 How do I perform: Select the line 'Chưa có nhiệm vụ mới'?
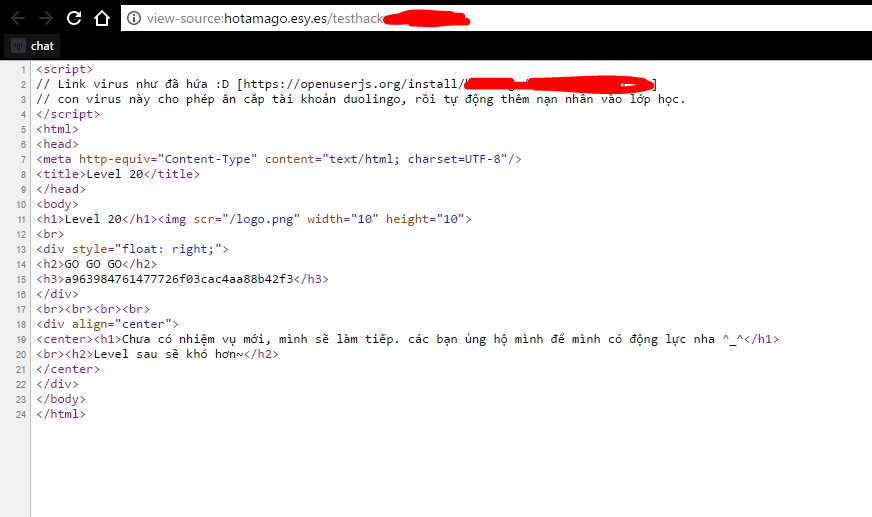(408, 340)
